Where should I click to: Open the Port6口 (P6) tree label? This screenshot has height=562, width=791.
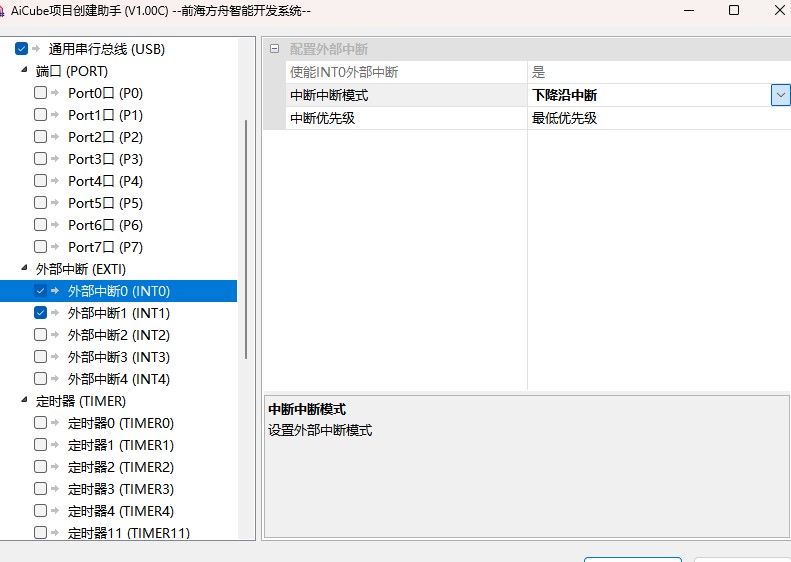pos(105,225)
